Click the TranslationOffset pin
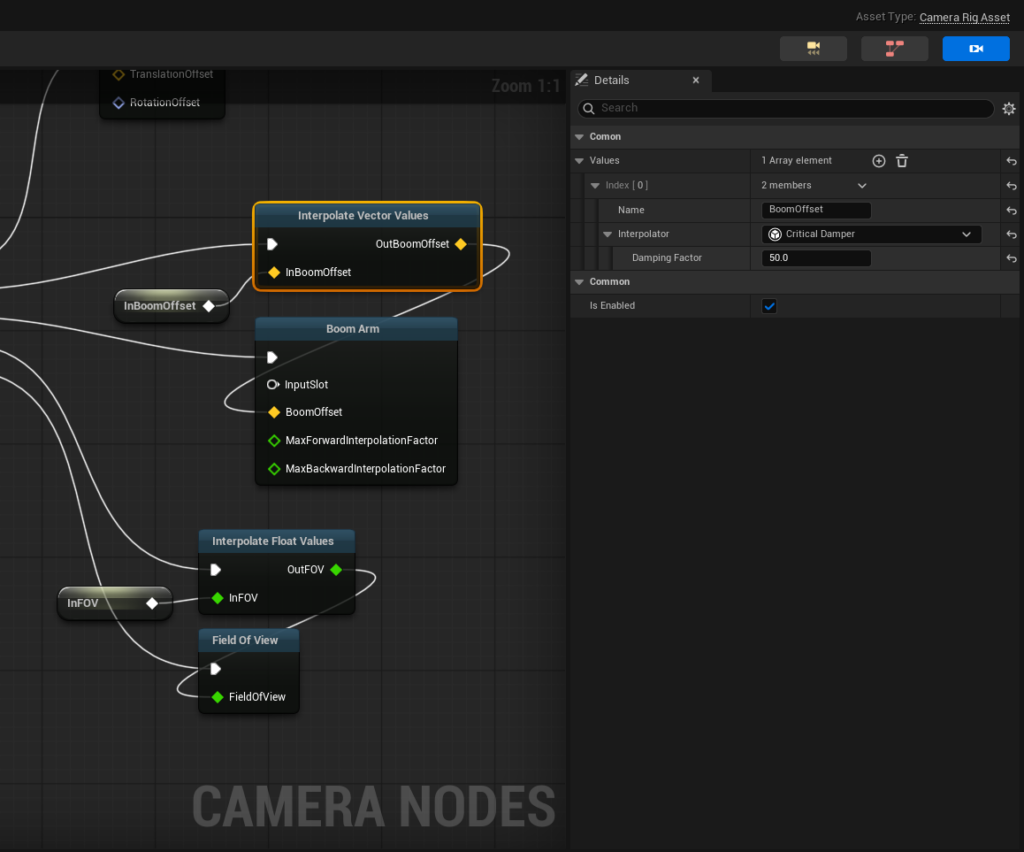This screenshot has width=1024, height=852. tap(118, 74)
